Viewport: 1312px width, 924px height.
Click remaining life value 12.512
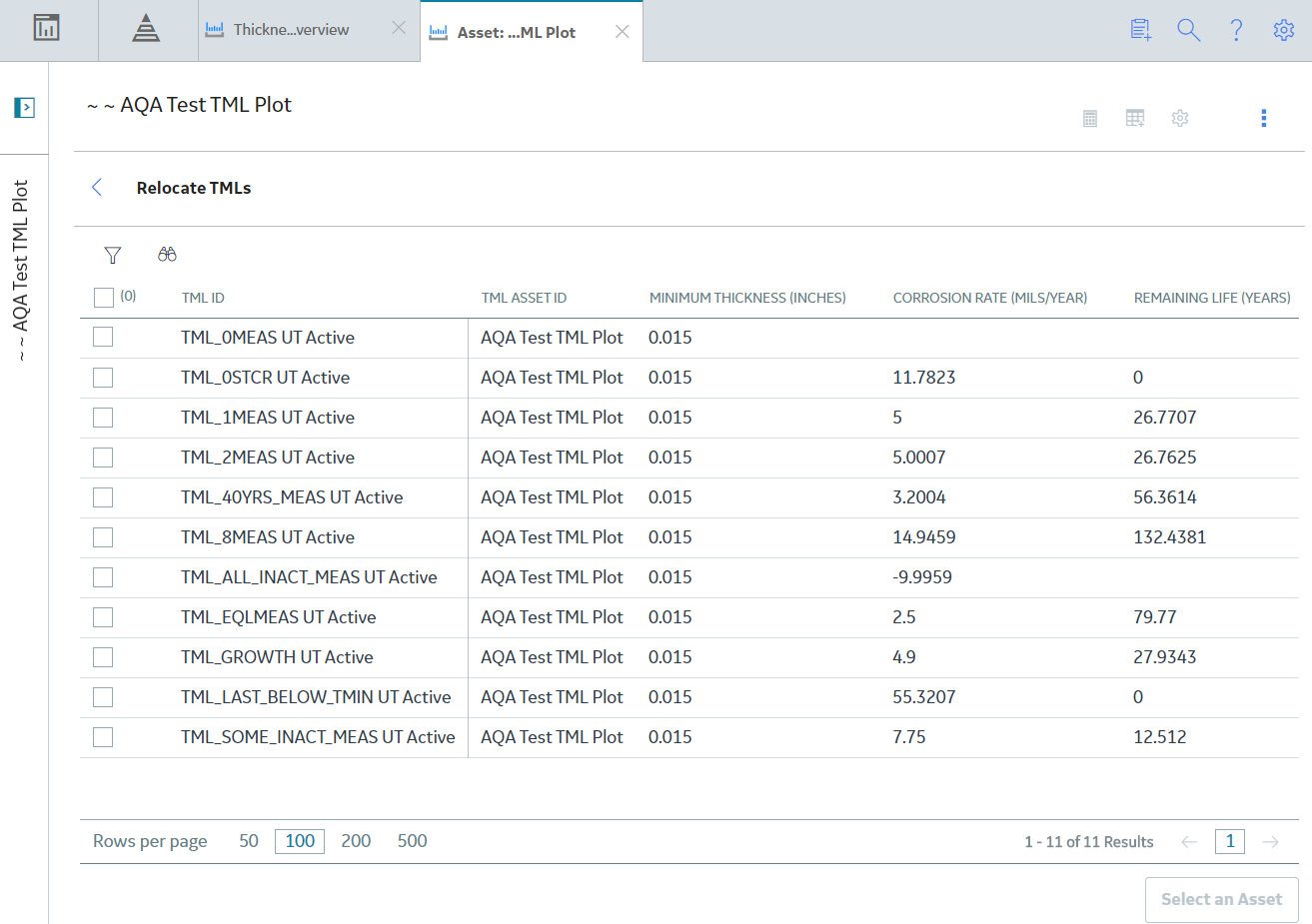pyautogui.click(x=1160, y=737)
